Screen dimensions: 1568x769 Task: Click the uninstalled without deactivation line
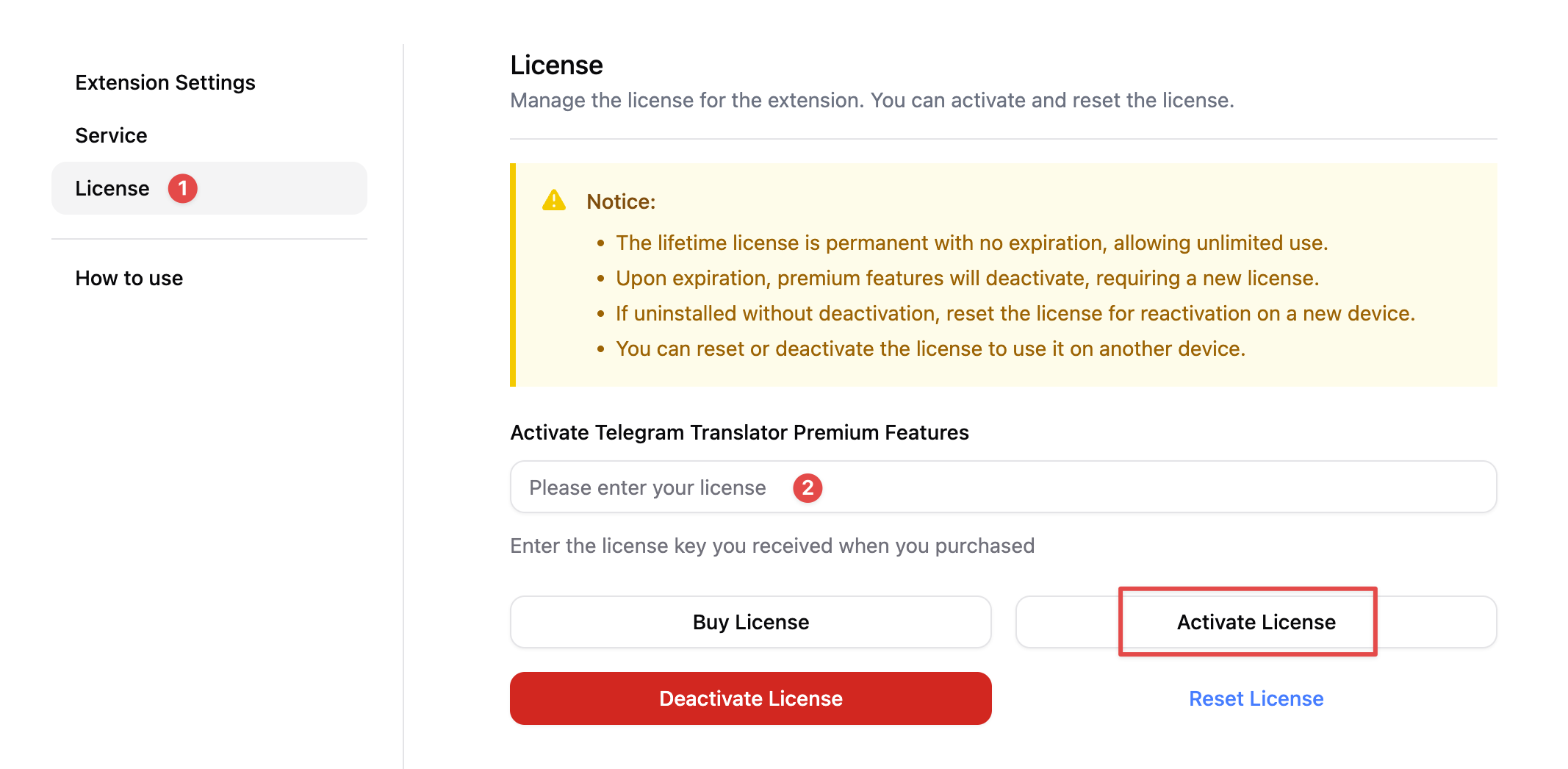[x=1015, y=313]
